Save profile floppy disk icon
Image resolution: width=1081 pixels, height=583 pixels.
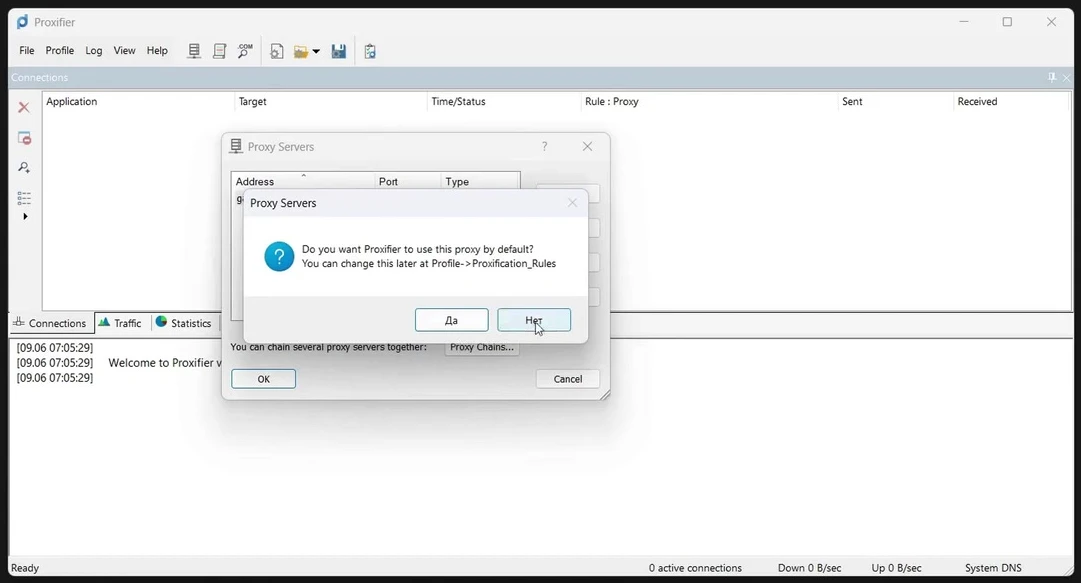point(339,52)
